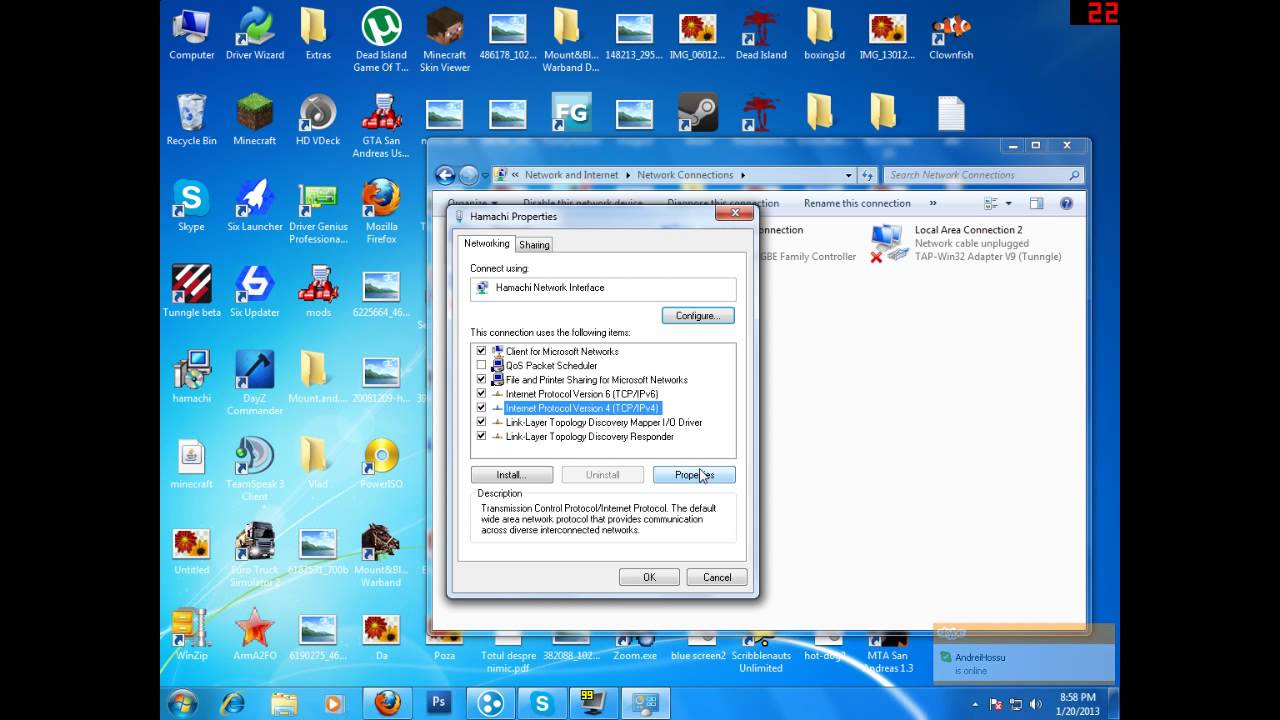Uncheck Topology Discovery Mapper I/O Driver checkbox
1280x720 pixels.
[x=481, y=422]
